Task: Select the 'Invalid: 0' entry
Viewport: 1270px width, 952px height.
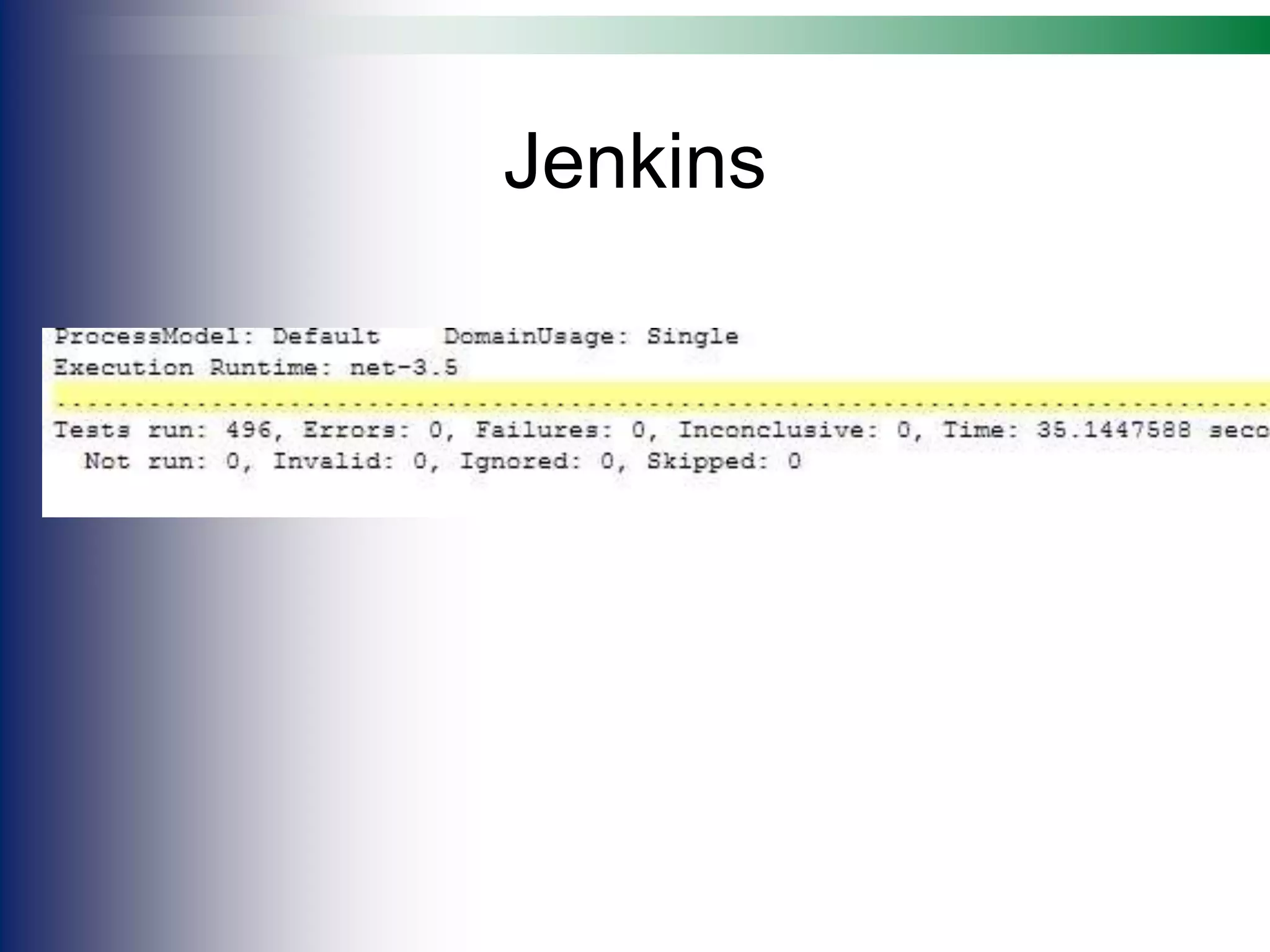Action: point(350,462)
